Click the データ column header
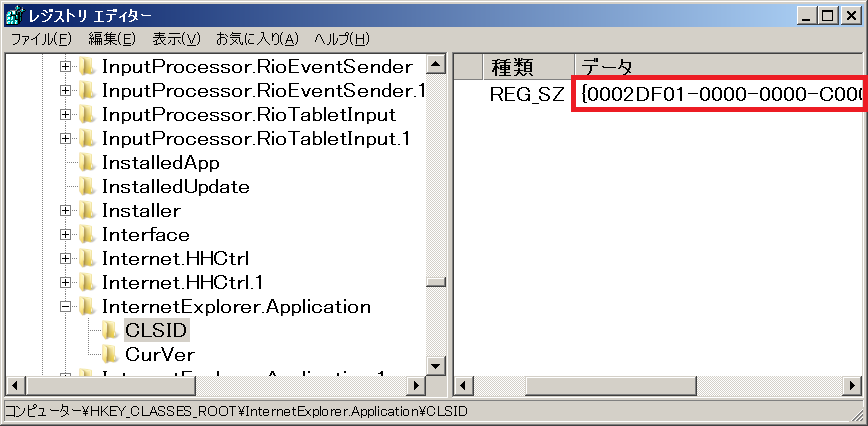The width and height of the screenshot is (868, 426). coord(721,67)
